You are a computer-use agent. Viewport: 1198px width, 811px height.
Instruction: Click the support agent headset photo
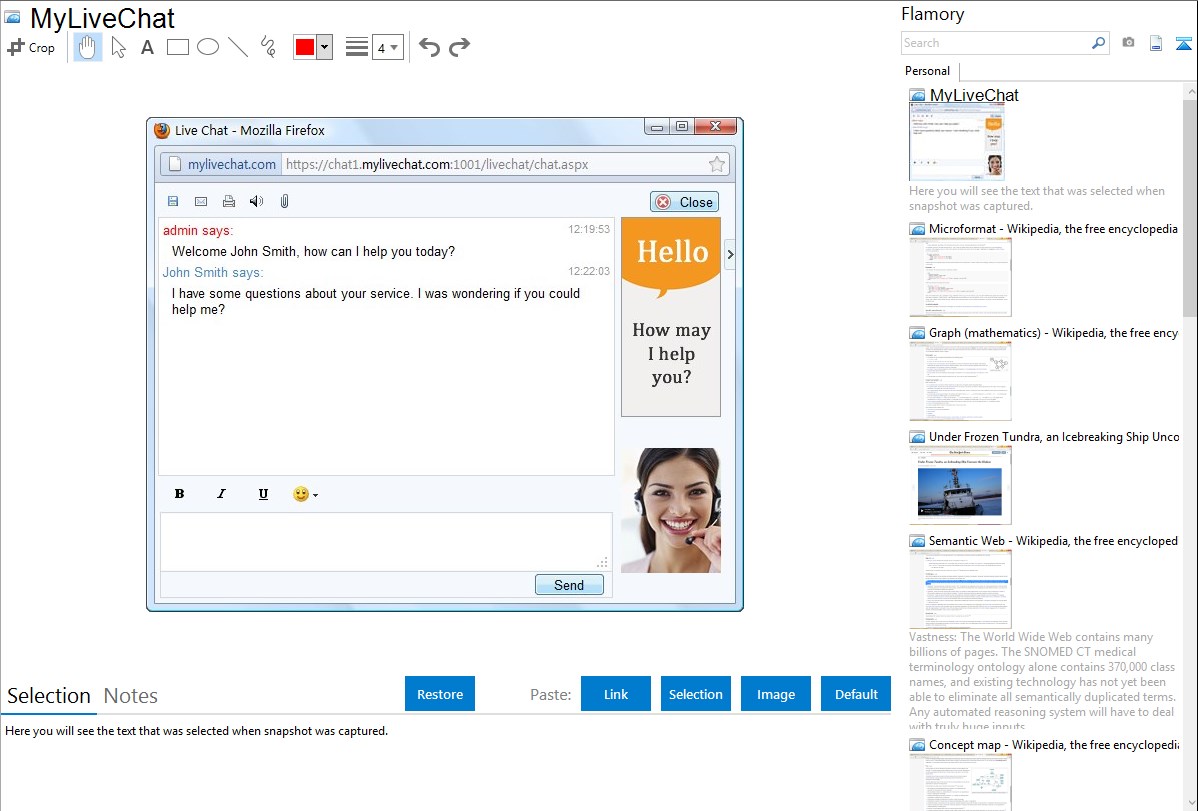(x=671, y=511)
